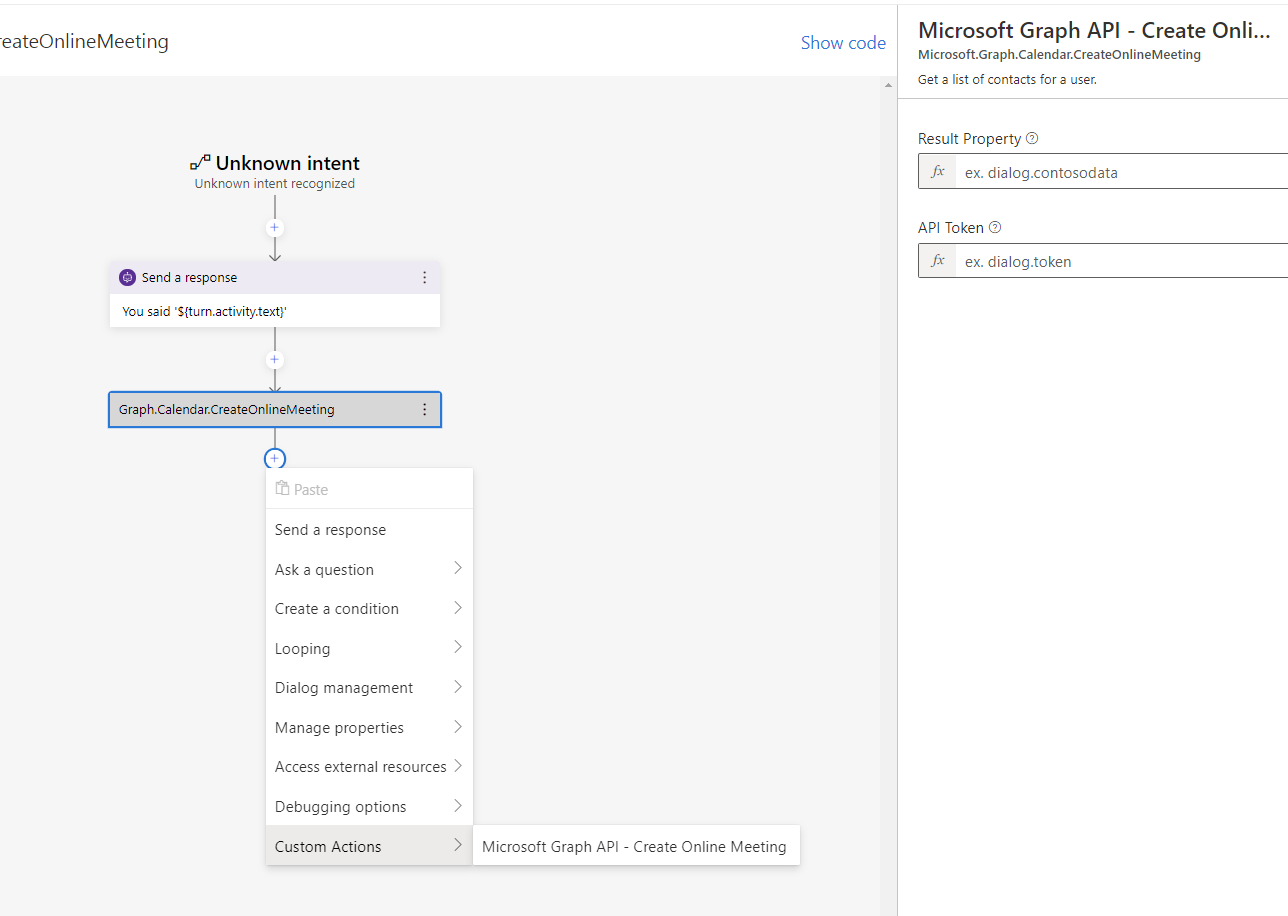Screen dimensions: 1288x916
Task: Expand chevron beside Create a condition
Action: click(x=458, y=608)
